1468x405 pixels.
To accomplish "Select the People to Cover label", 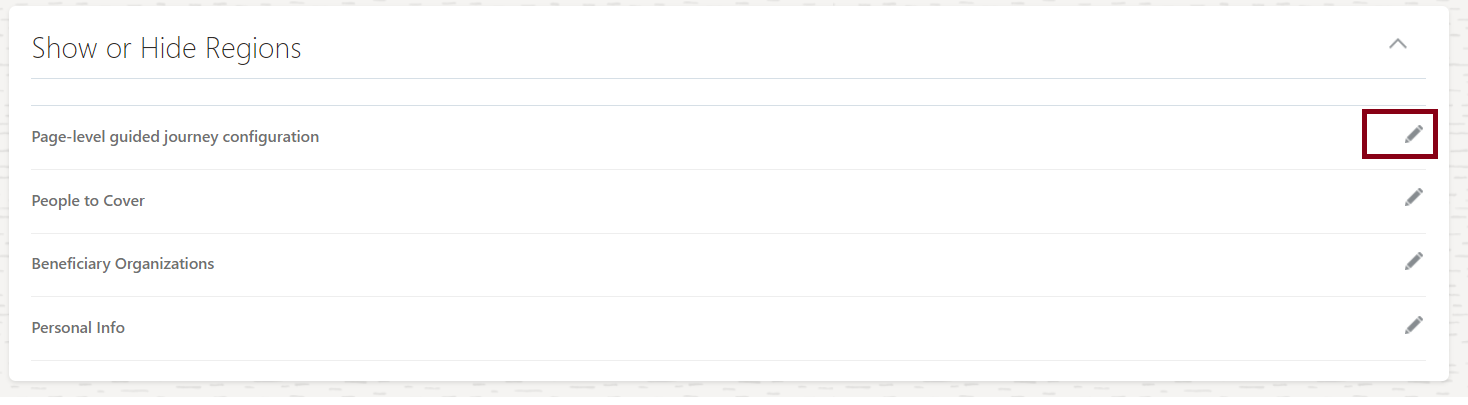I will 88,201.
